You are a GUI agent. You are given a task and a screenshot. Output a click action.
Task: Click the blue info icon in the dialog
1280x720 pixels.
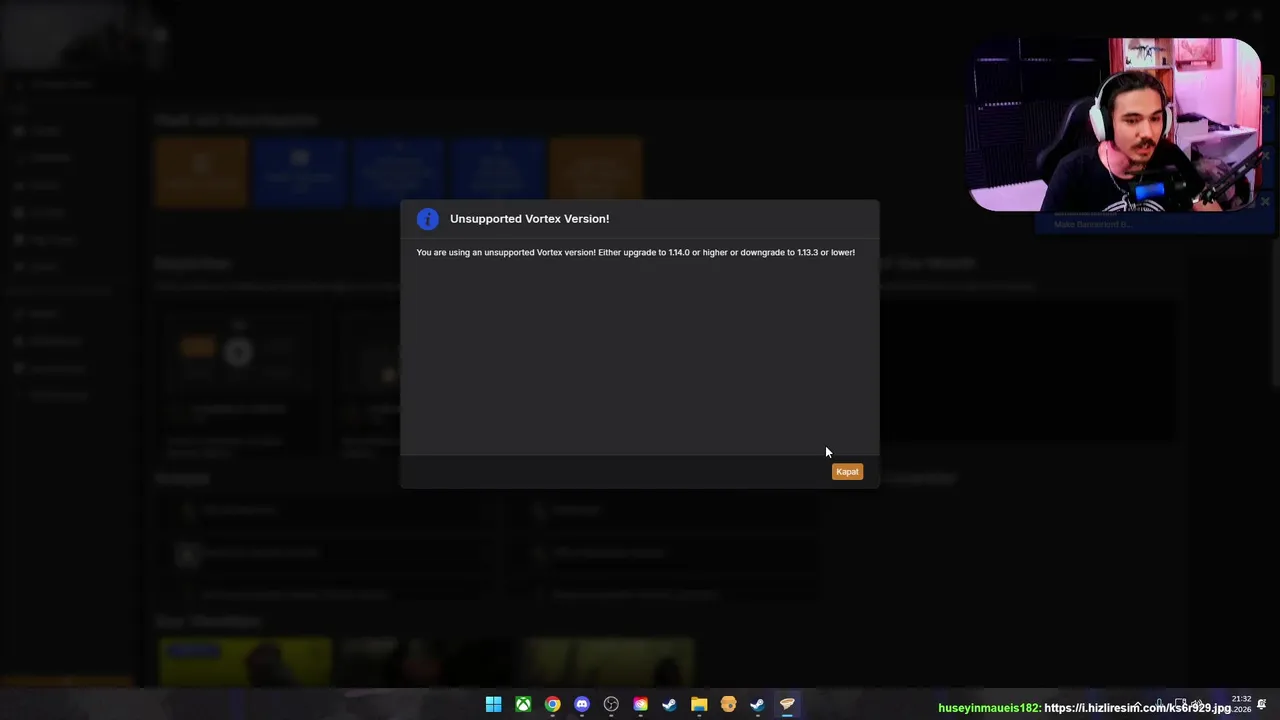(x=428, y=219)
